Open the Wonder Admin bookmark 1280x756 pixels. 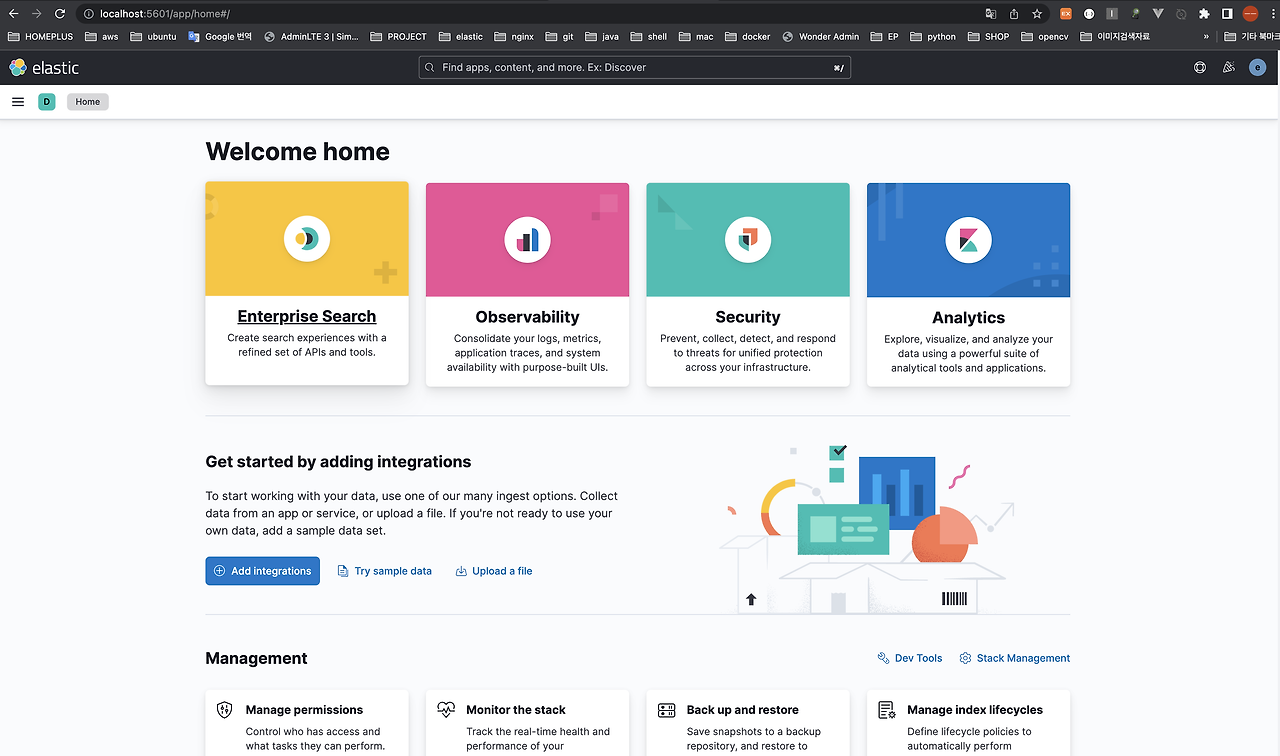821,37
